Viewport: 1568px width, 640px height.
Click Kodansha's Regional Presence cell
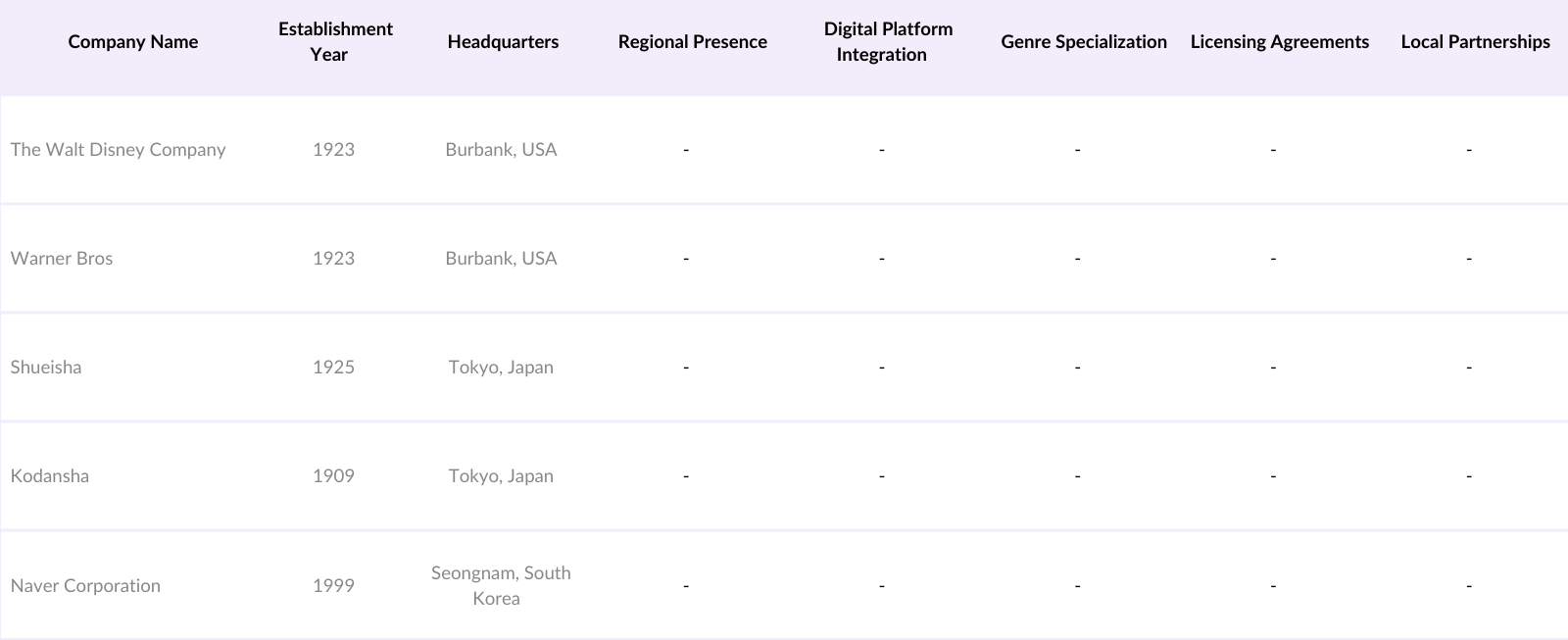[686, 476]
